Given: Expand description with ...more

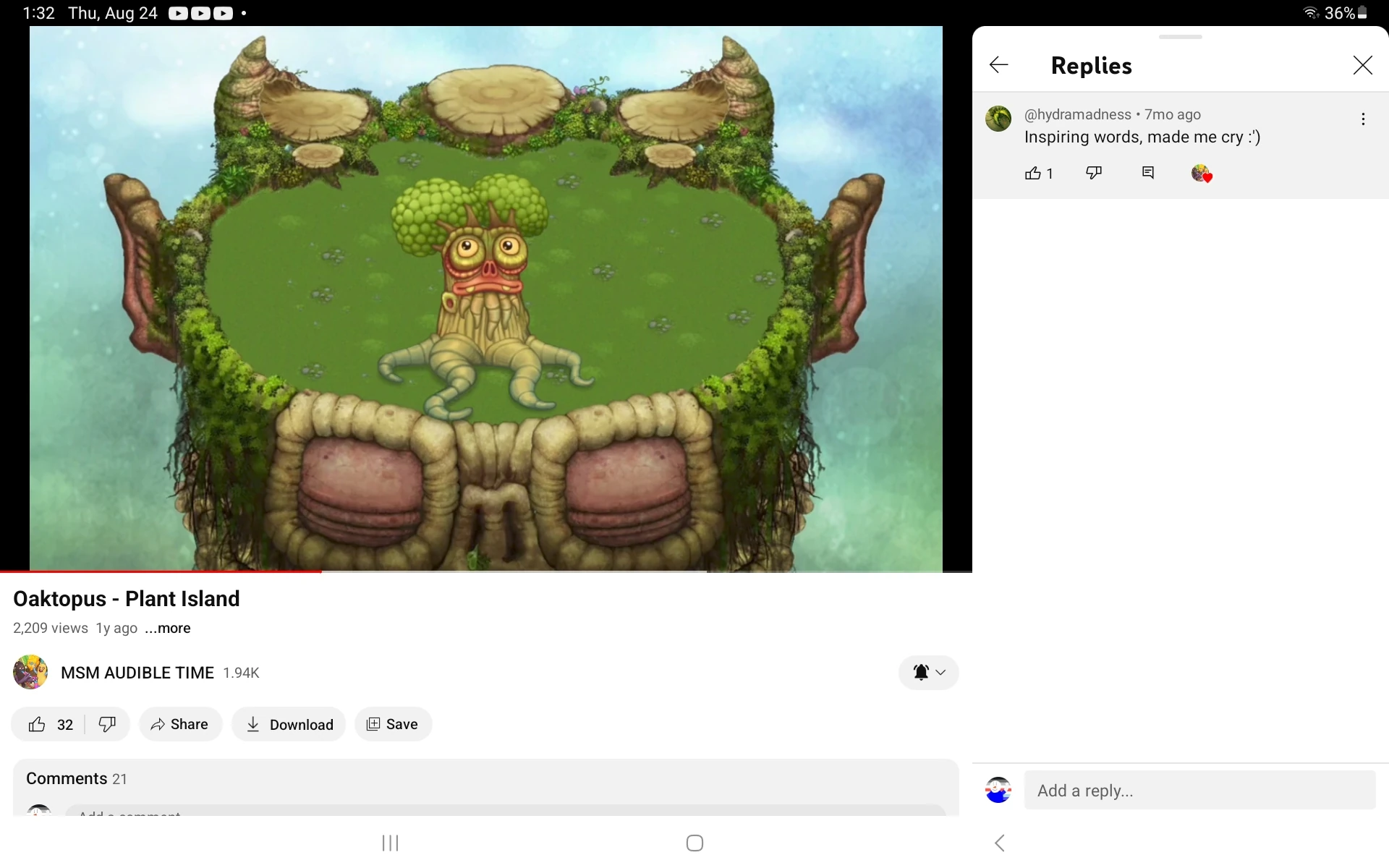Looking at the screenshot, I should (x=168, y=629).
